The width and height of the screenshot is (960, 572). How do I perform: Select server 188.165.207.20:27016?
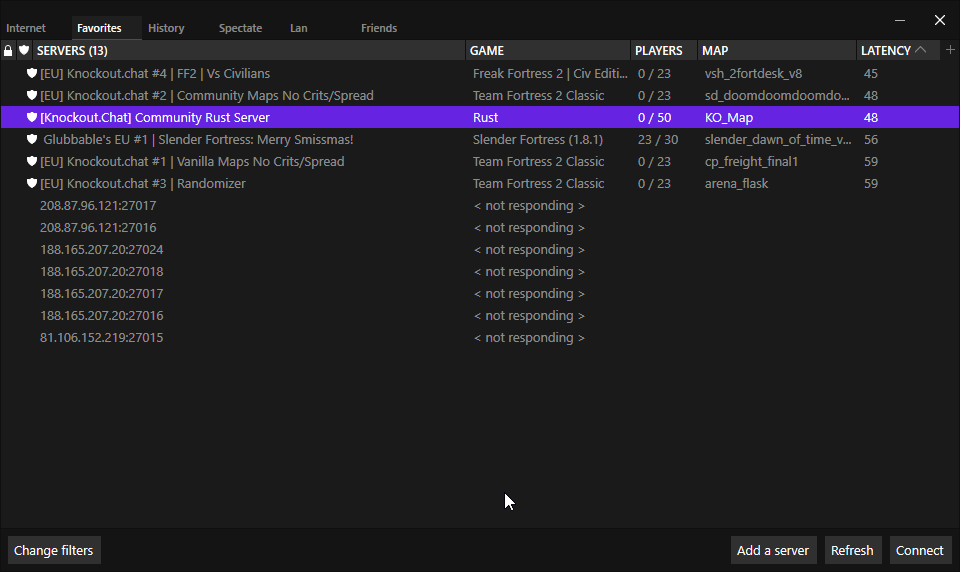pyautogui.click(x=480, y=316)
